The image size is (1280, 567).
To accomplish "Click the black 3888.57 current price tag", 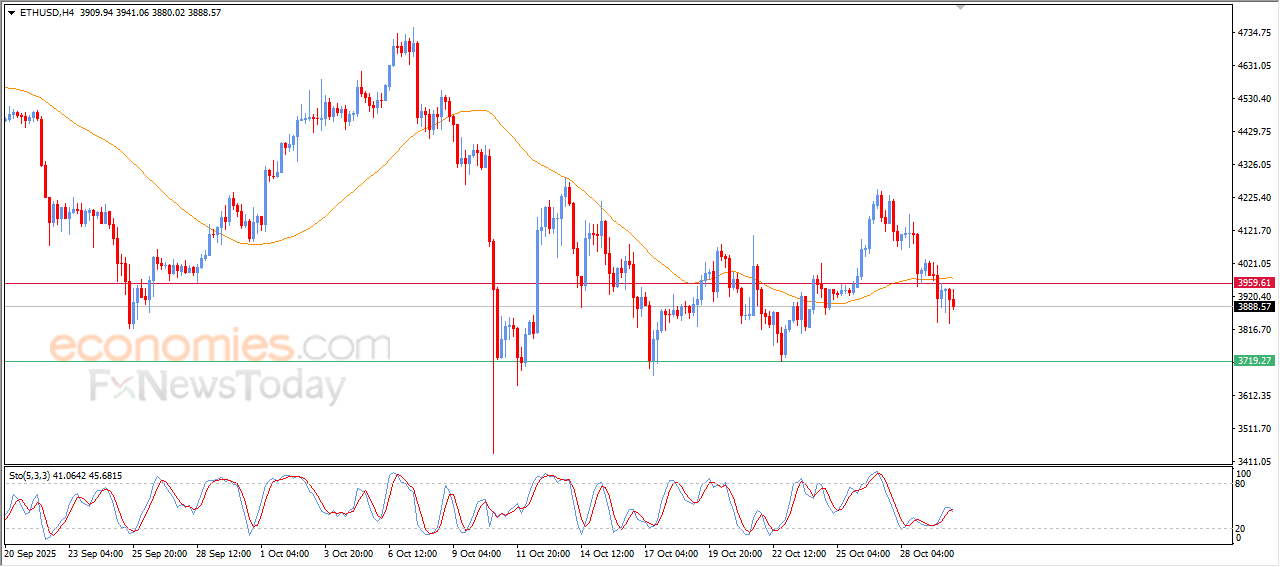I will pyautogui.click(x=1254, y=307).
